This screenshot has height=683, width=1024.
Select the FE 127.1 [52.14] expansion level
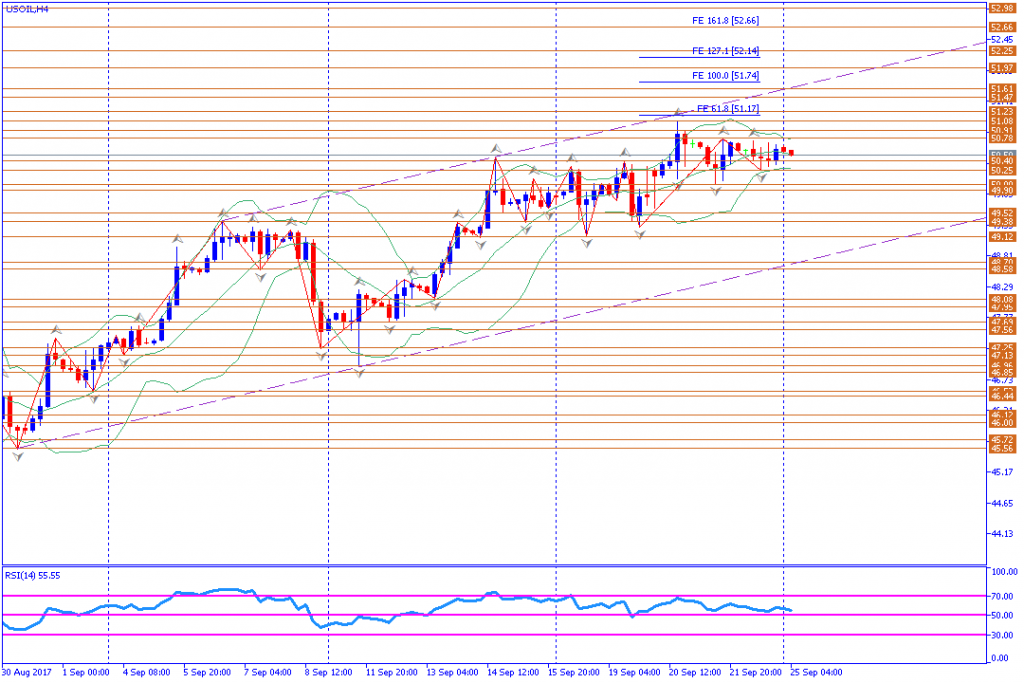click(x=725, y=51)
